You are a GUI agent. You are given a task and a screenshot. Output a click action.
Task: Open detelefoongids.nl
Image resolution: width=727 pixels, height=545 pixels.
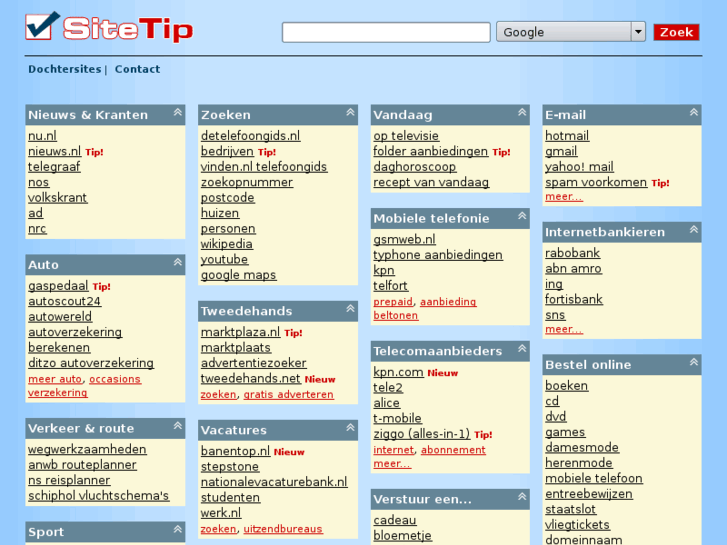[x=250, y=136]
